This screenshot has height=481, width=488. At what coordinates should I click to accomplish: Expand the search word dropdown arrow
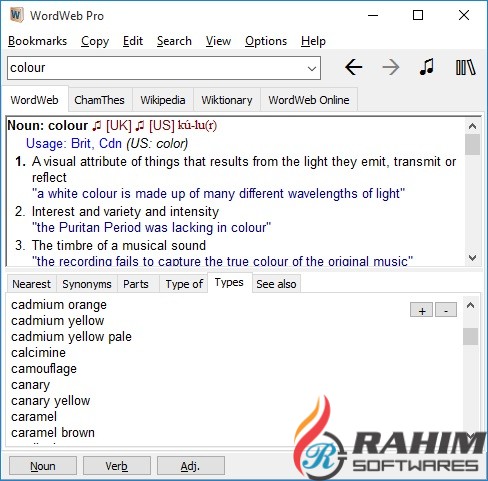pos(312,68)
